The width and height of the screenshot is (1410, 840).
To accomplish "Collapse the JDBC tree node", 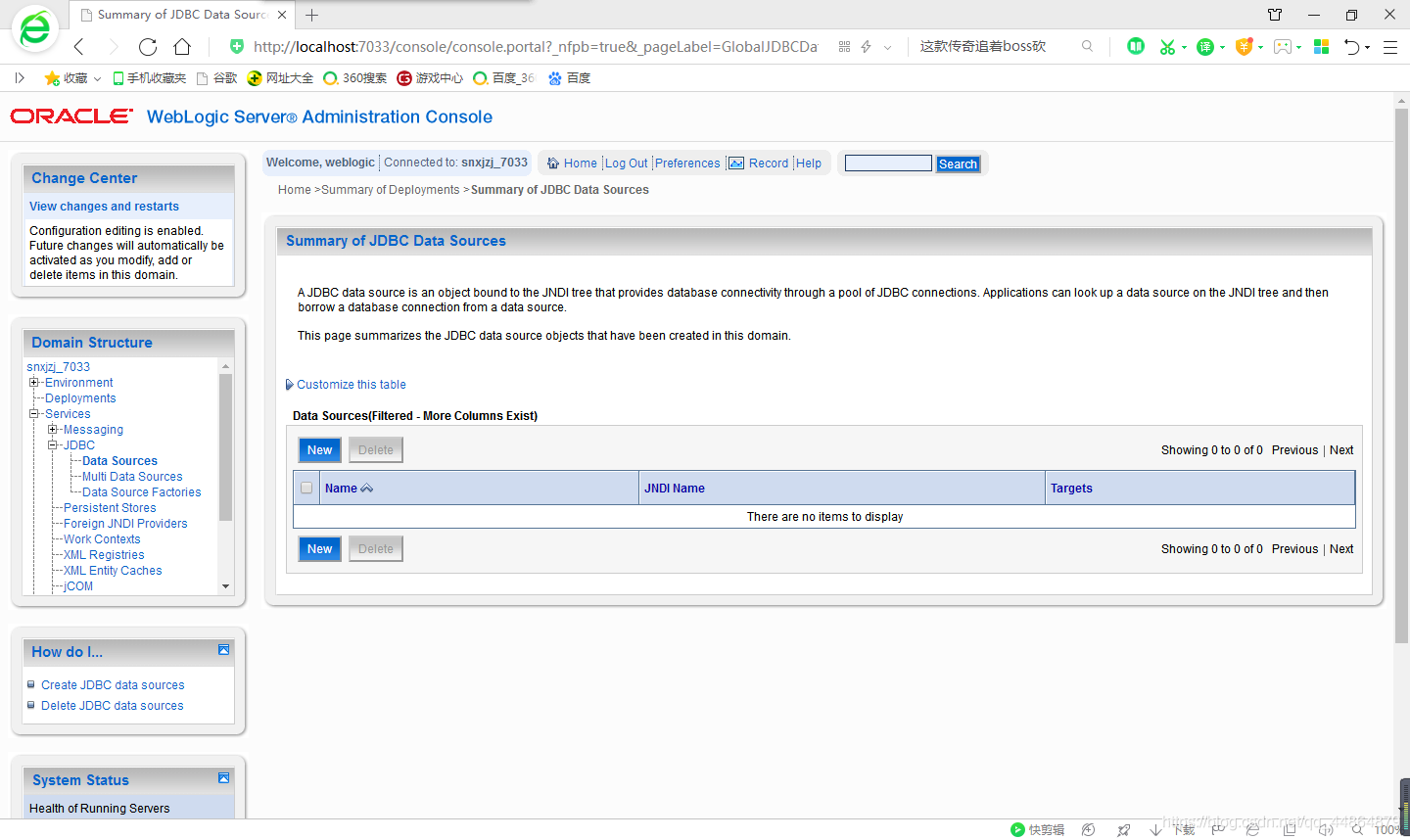I will tap(53, 445).
